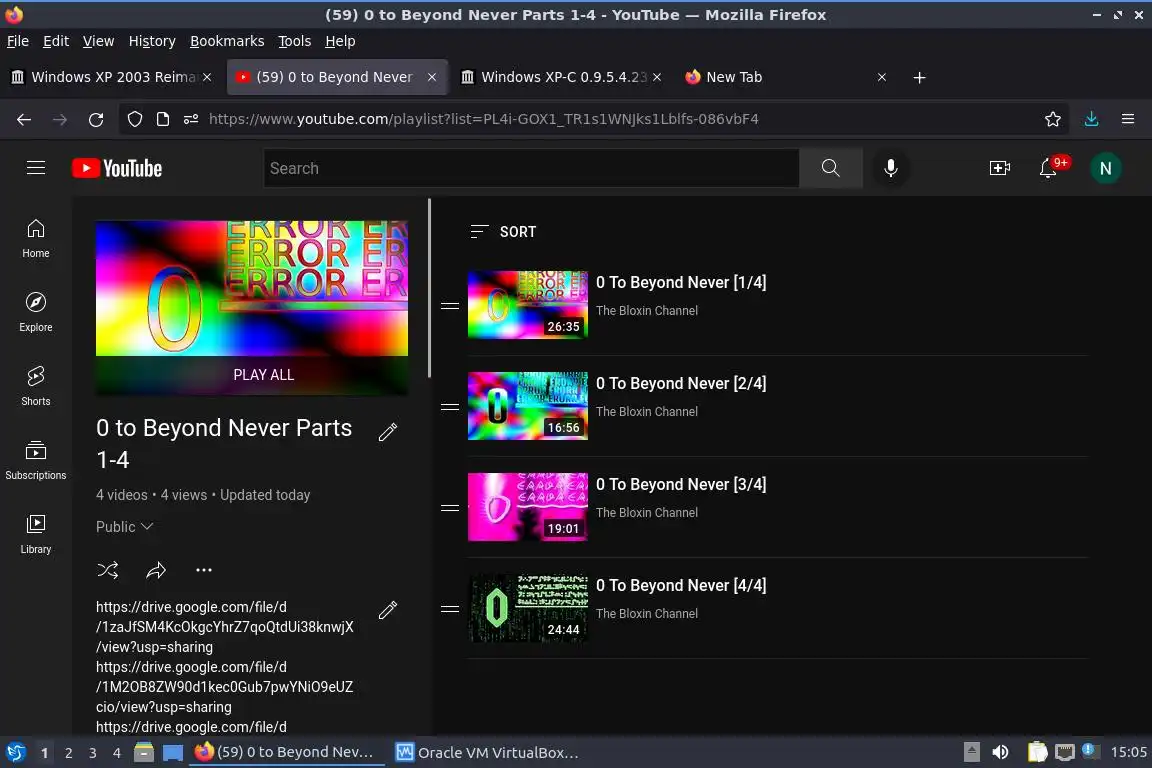Open the History menu
The height and width of the screenshot is (768, 1152).
(x=152, y=41)
